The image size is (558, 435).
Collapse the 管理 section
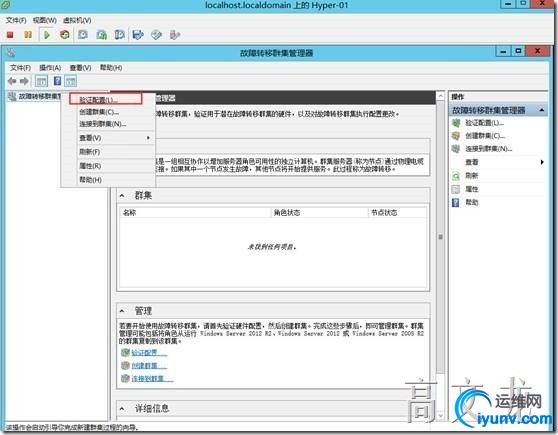tap(122, 311)
